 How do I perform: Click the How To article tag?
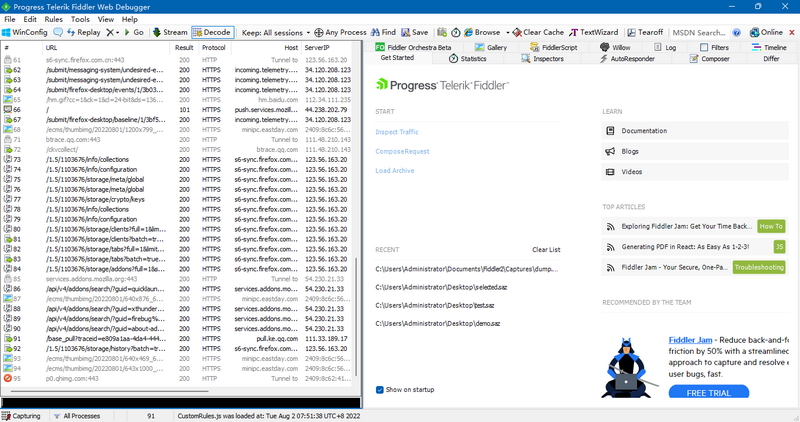coord(771,226)
